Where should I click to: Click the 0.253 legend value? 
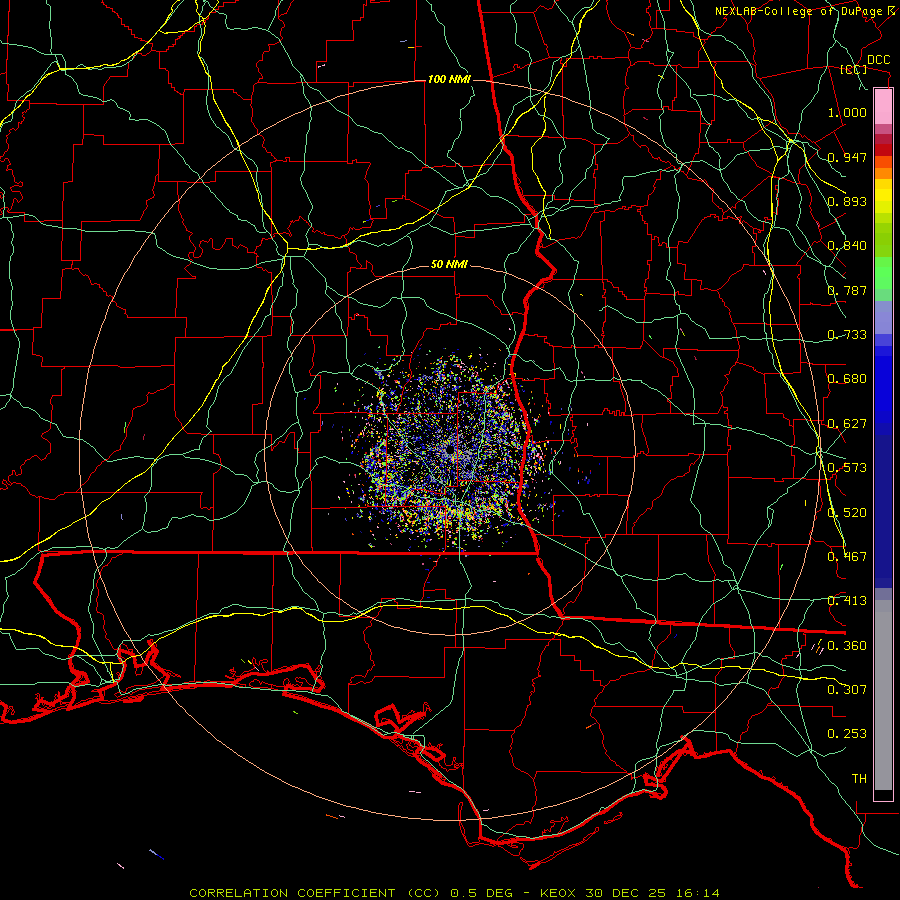(x=847, y=734)
